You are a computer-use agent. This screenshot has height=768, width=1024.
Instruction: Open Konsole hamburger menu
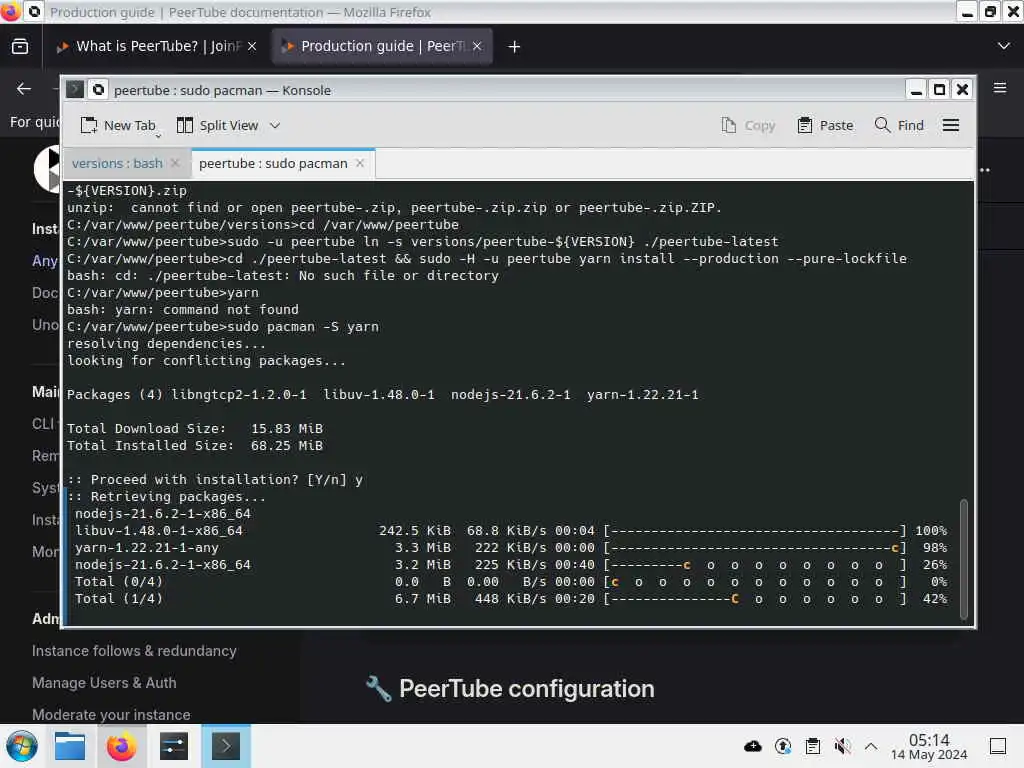point(951,125)
